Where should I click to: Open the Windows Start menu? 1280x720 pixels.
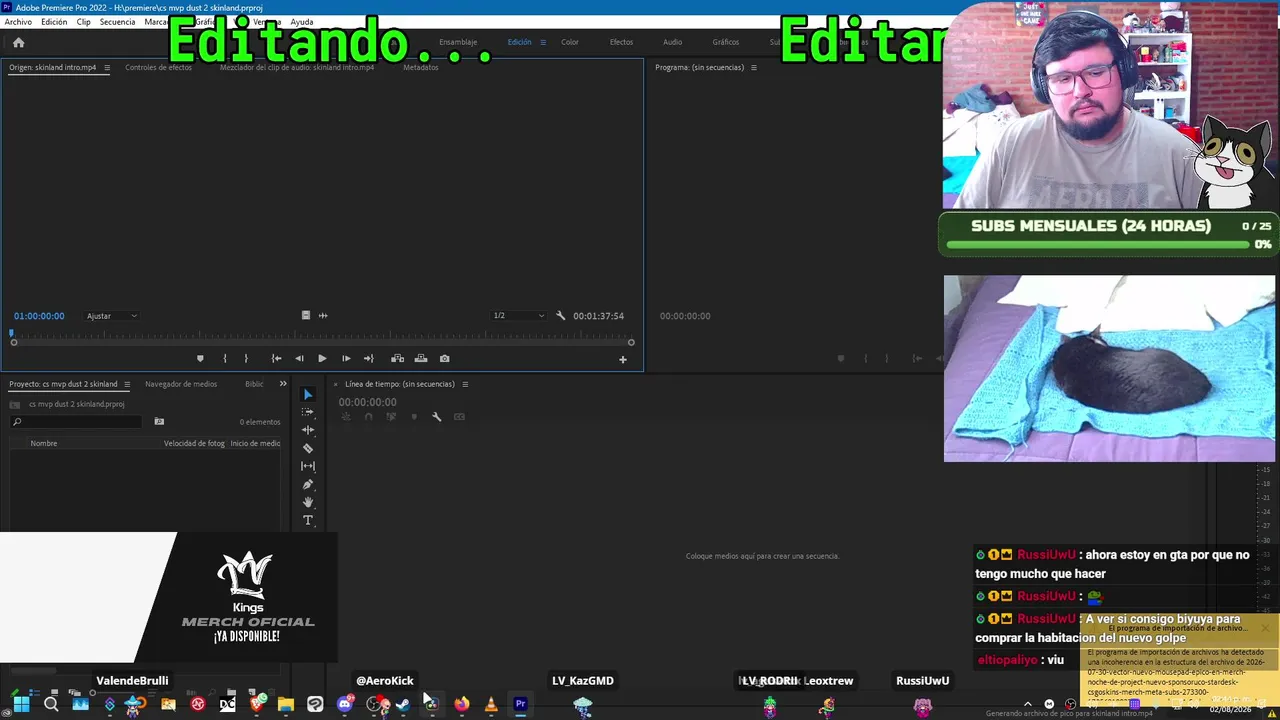coord(21,704)
